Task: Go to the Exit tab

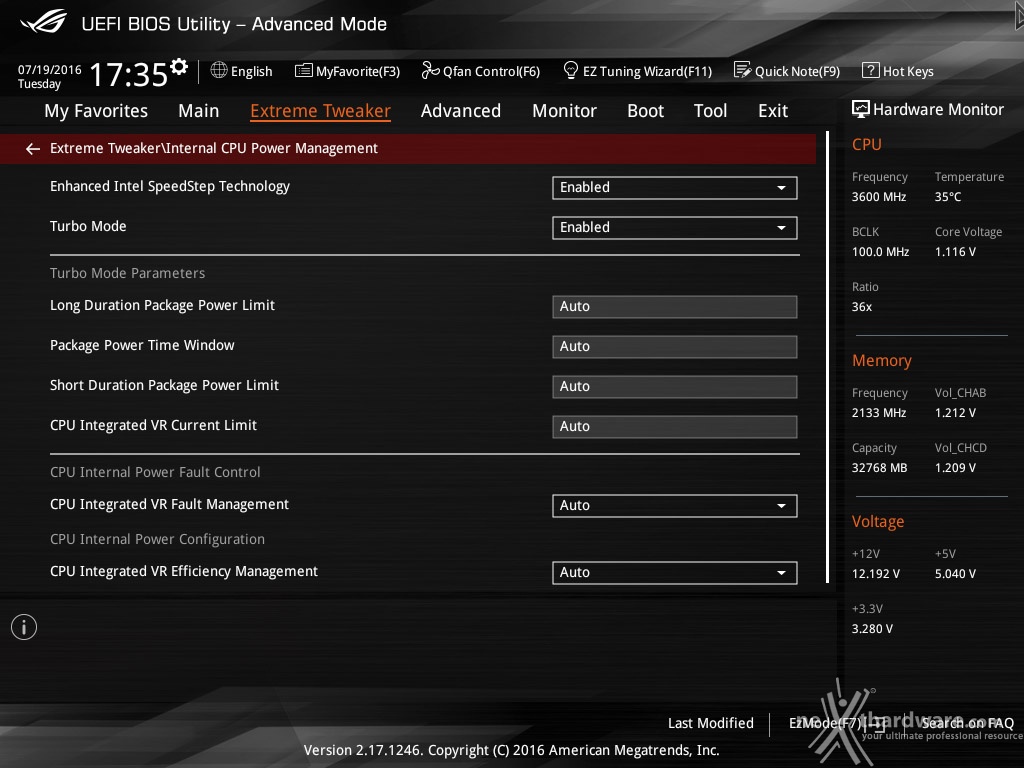Action: [x=773, y=111]
